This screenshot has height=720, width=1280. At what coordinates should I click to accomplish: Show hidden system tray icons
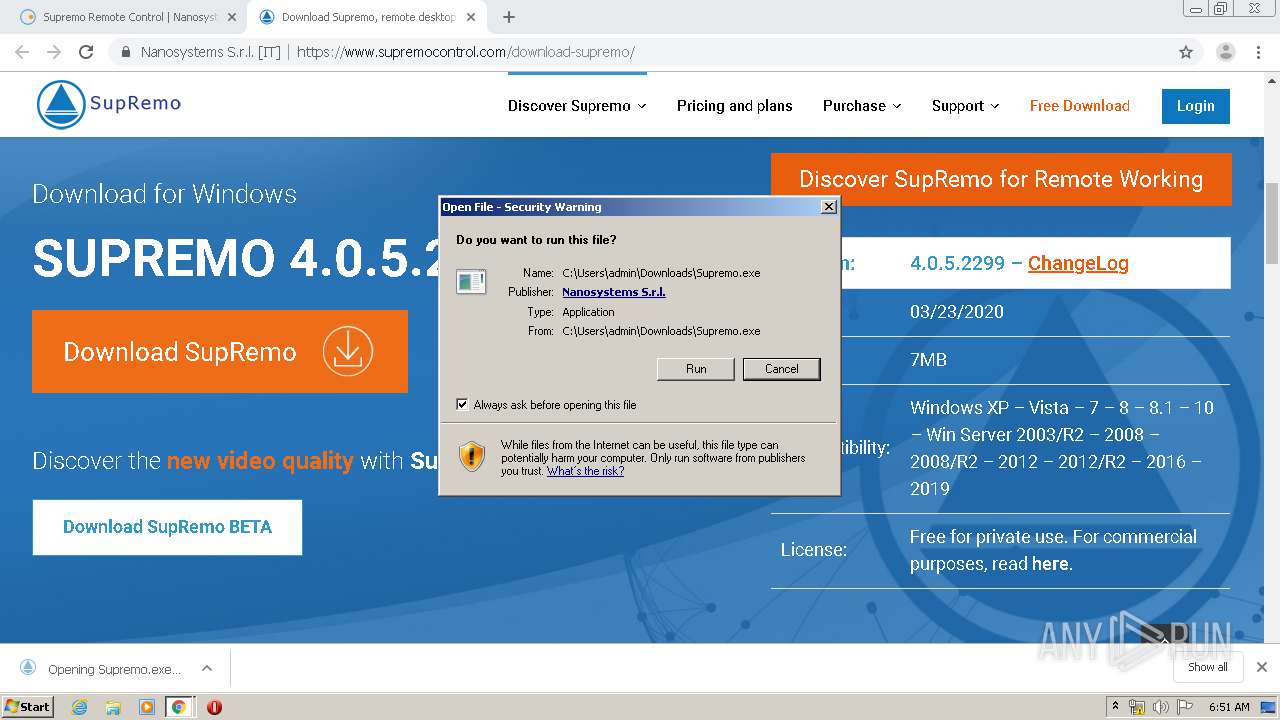[1115, 707]
